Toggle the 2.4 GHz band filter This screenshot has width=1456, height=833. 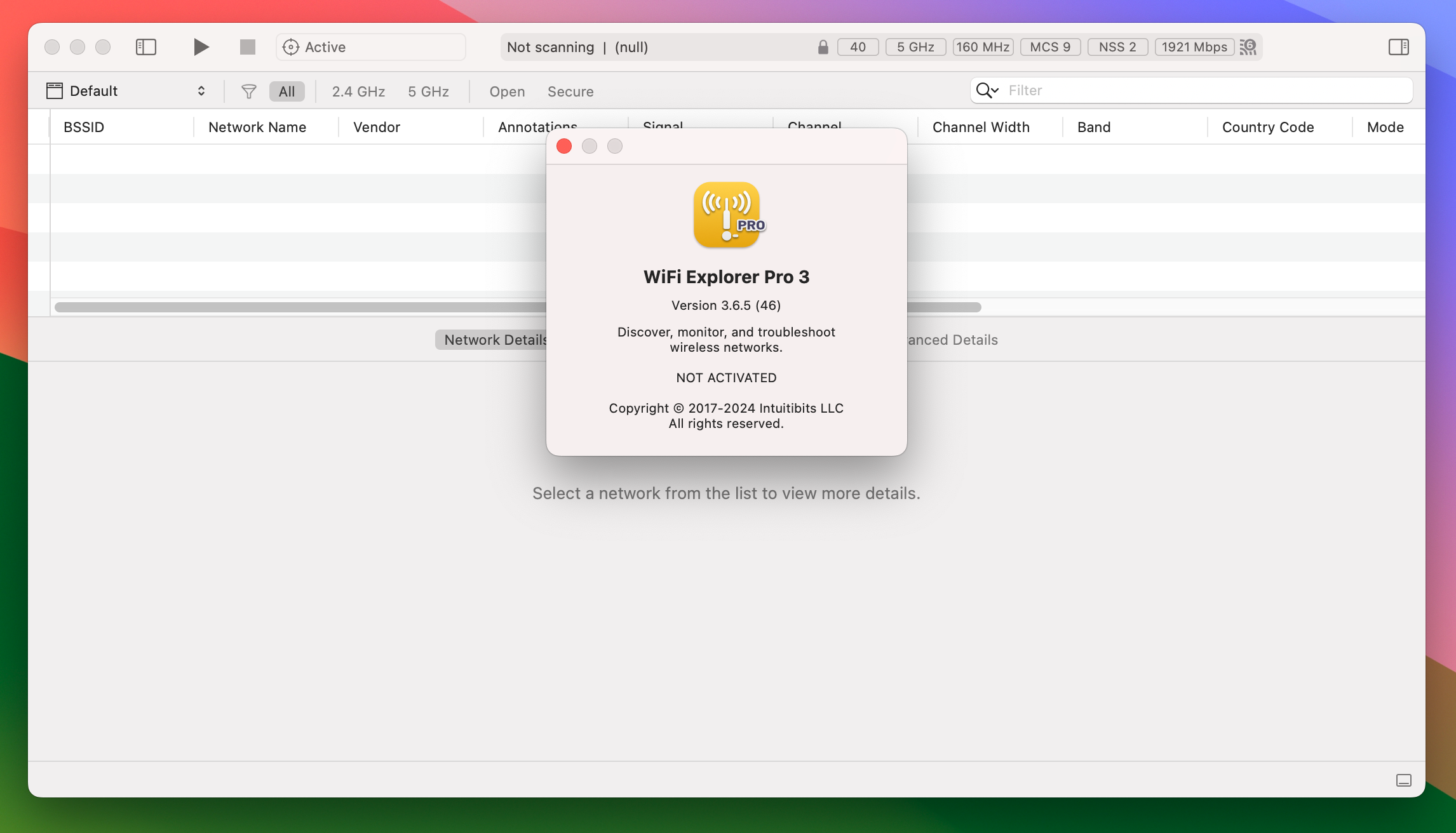(x=358, y=91)
